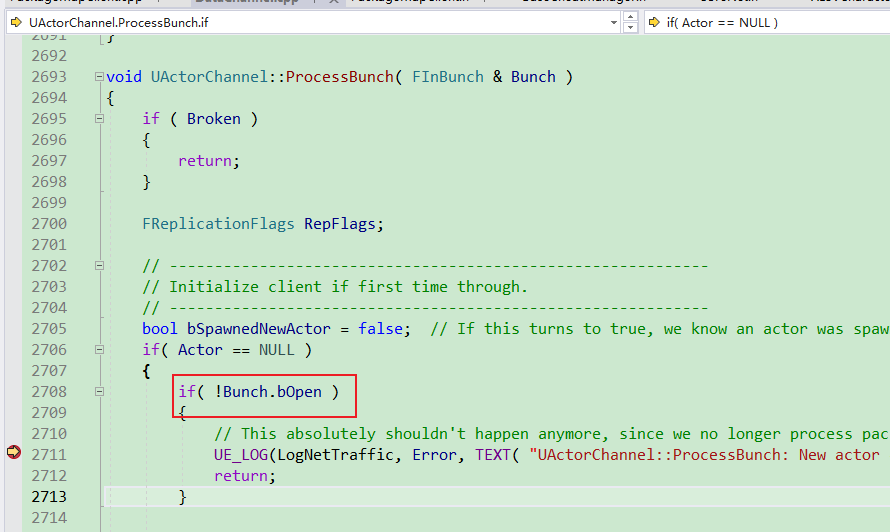The height and width of the screenshot is (532, 890).
Task: Click the 'LogNetTraffic' argument
Action: click(335, 455)
